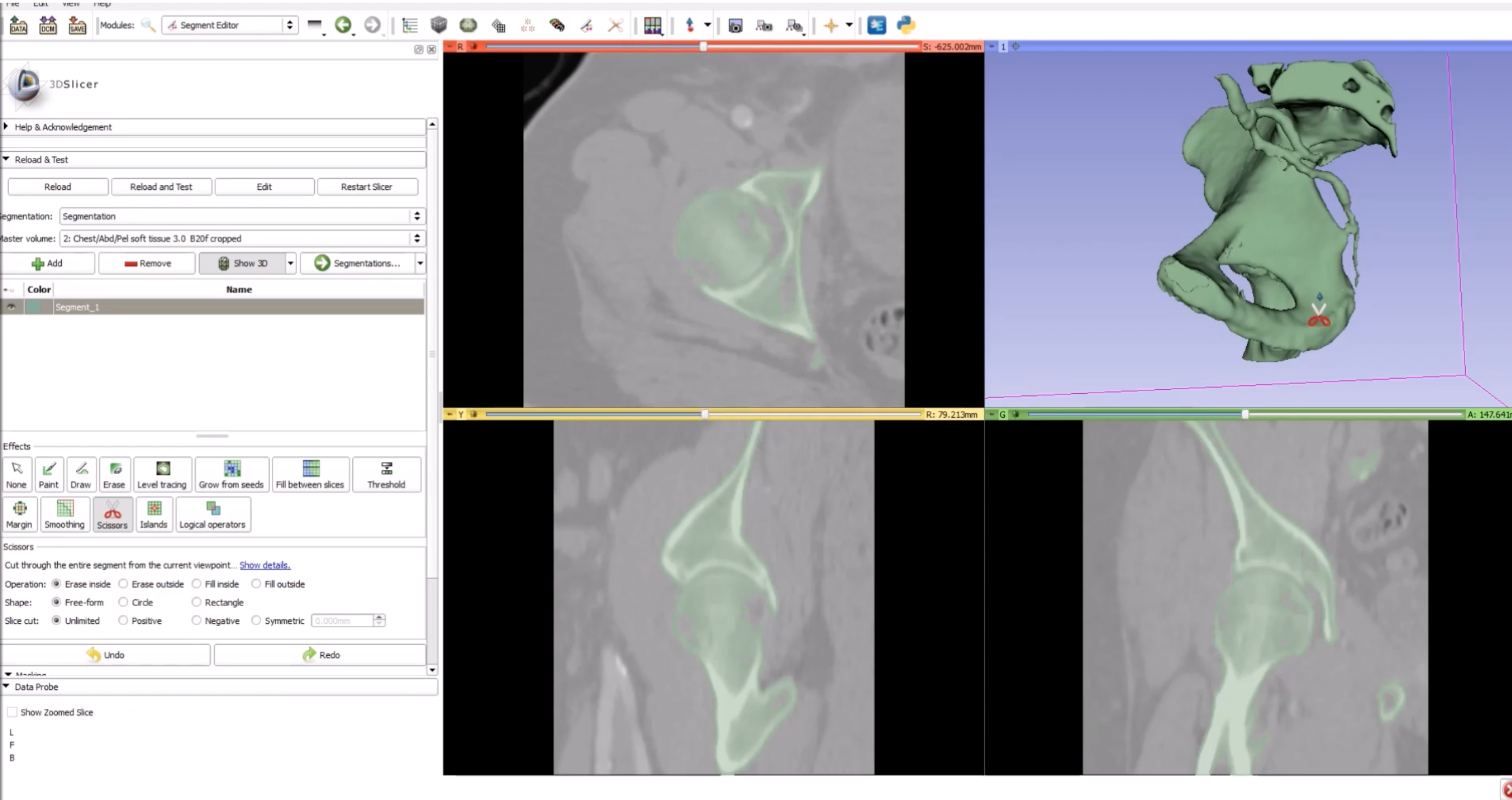Click Segment_1 color swatch
This screenshot has height=800, width=1512.
coord(33,307)
